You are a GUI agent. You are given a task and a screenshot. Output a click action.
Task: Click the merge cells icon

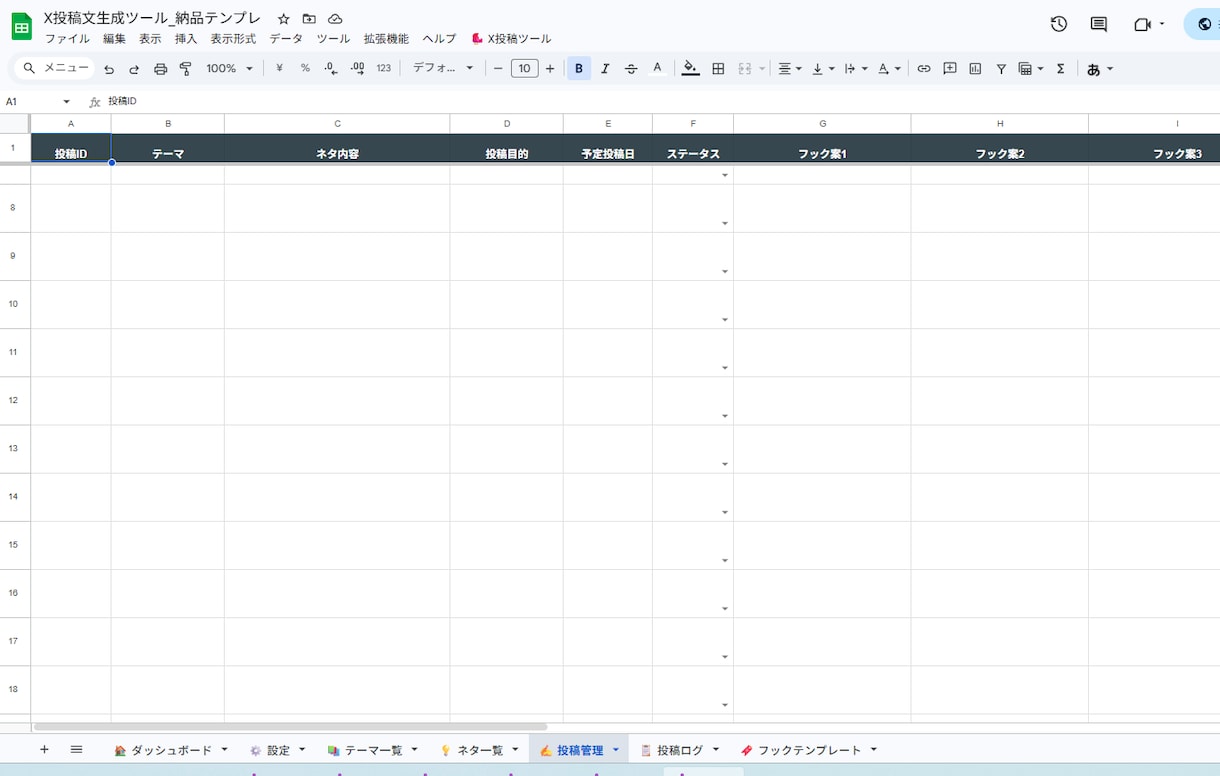click(744, 69)
